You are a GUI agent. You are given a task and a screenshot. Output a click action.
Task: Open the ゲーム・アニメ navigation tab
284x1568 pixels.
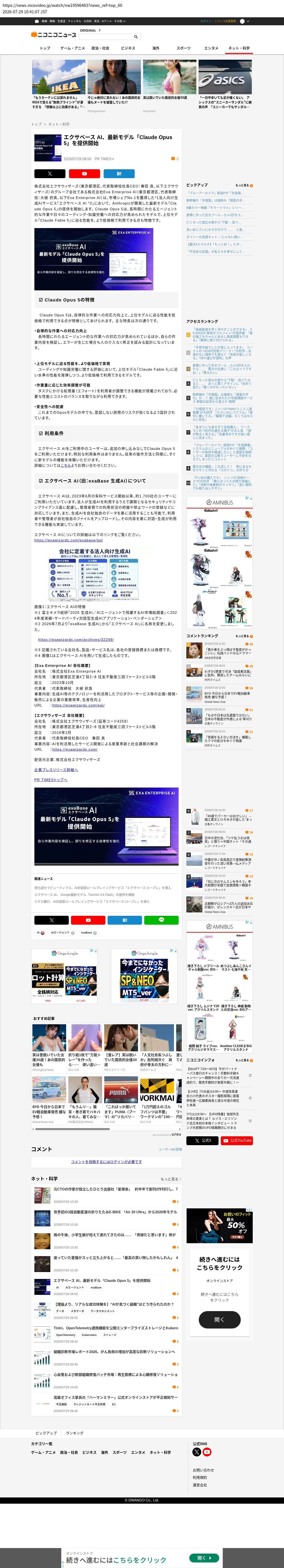pos(72,48)
